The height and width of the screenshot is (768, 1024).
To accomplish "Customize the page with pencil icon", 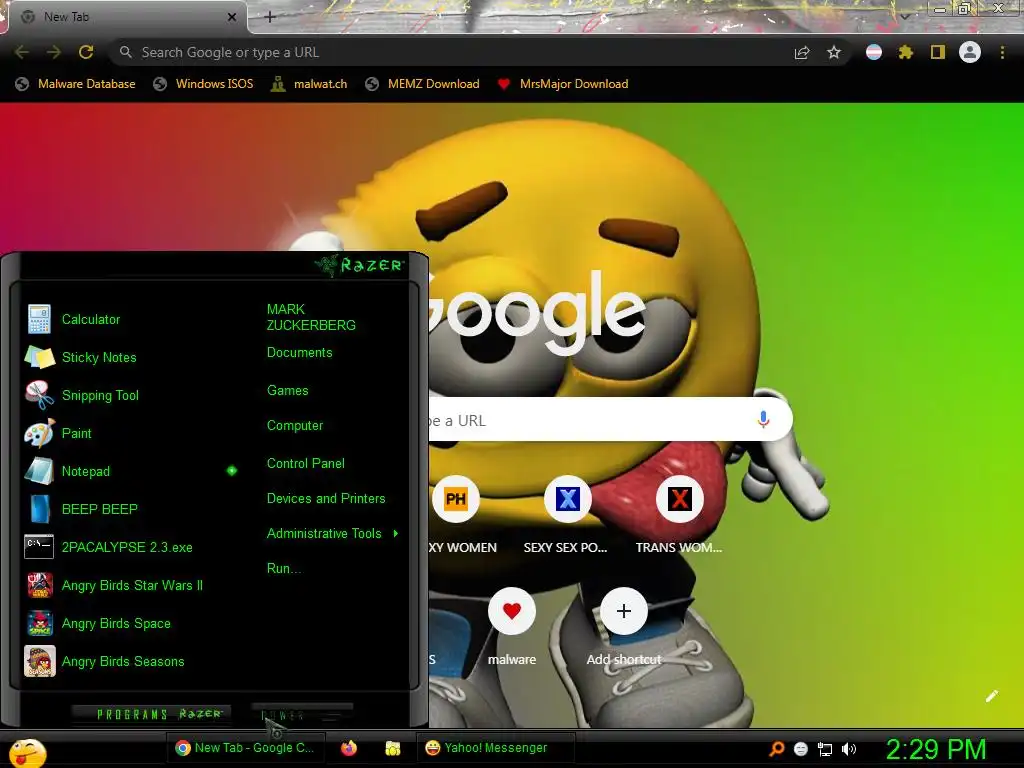I will coord(992,696).
